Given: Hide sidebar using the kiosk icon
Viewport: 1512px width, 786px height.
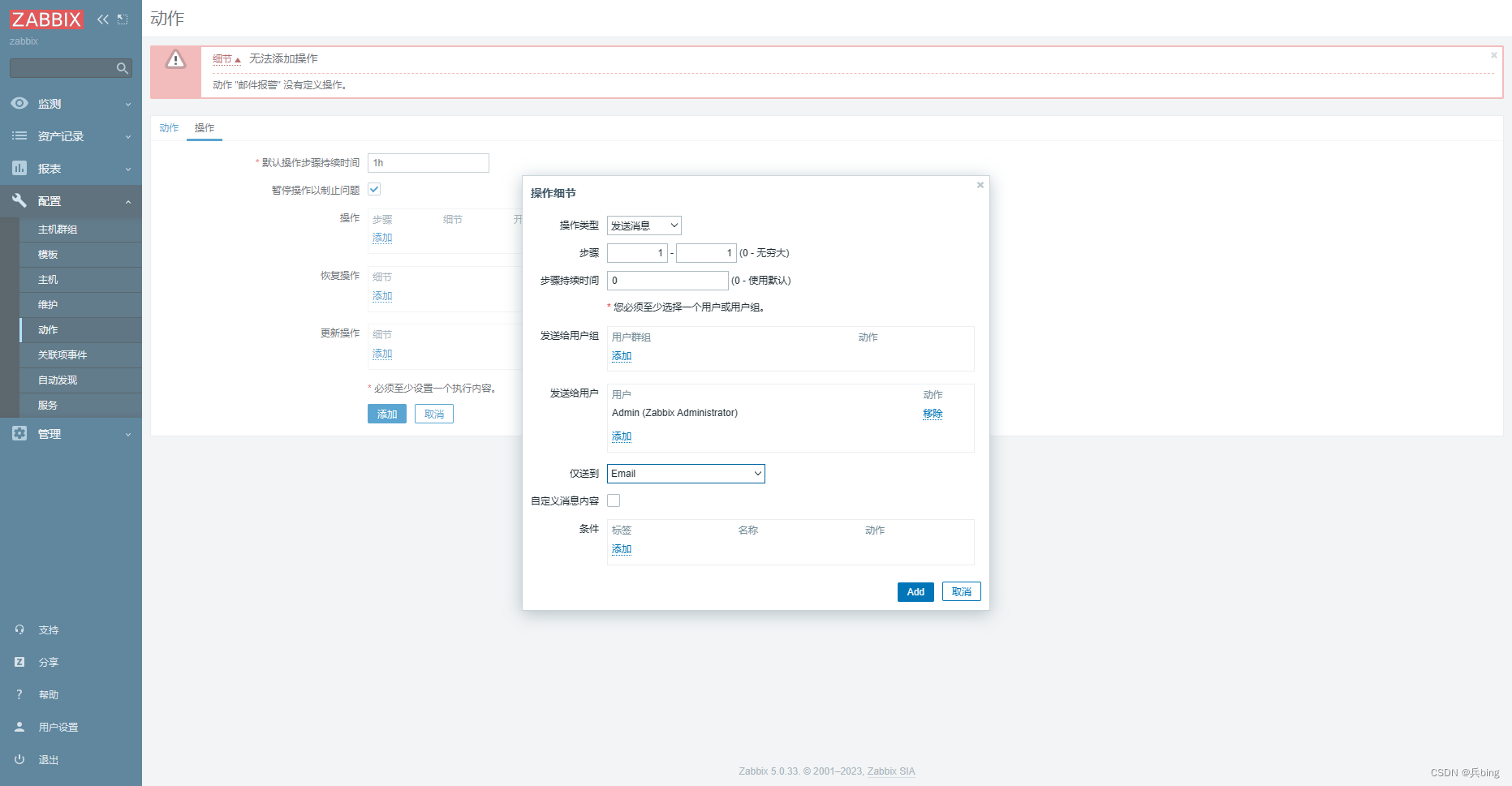Looking at the screenshot, I should pyautogui.click(x=123, y=19).
